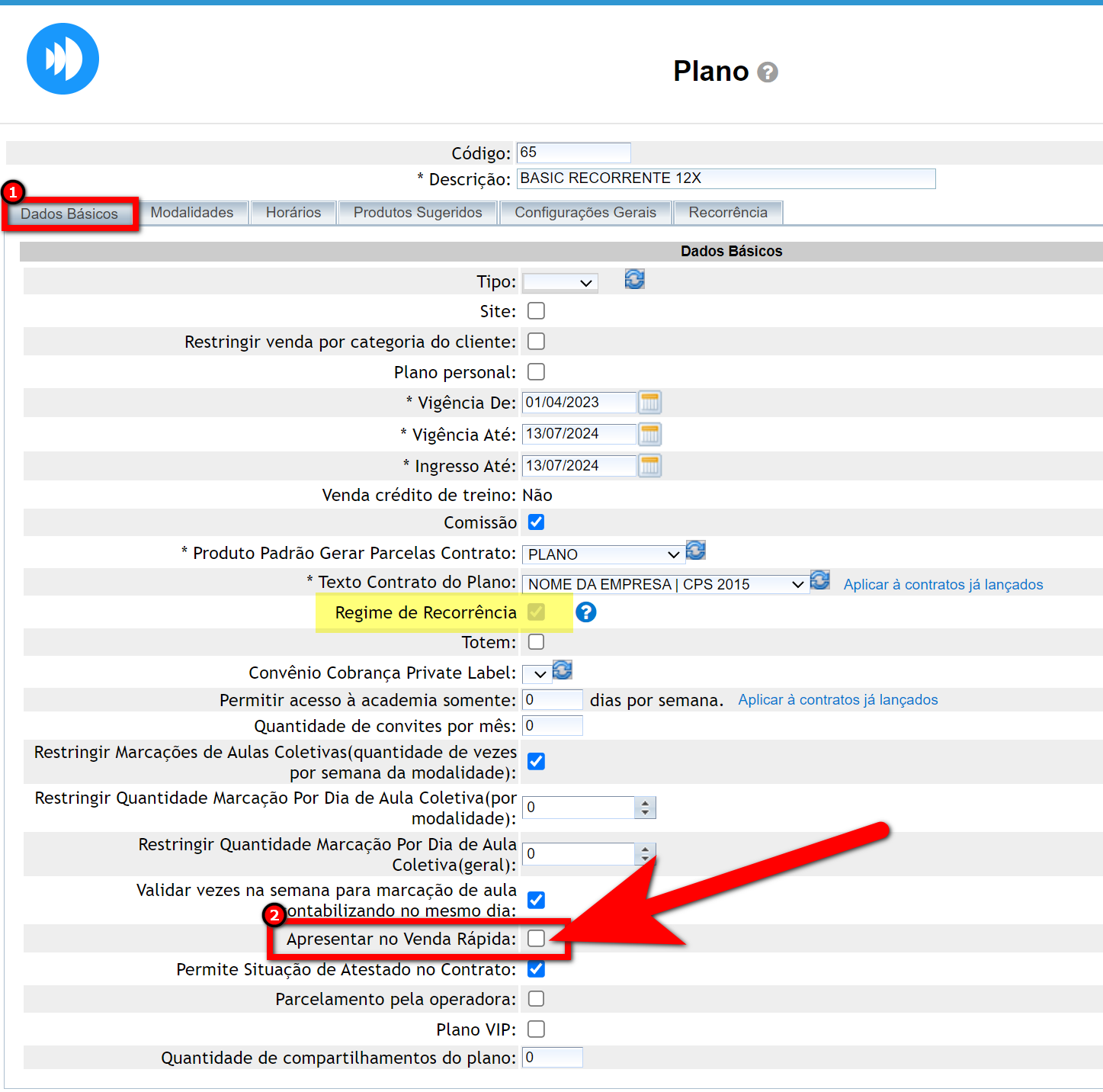Uncheck the Comissão checkbox

[x=537, y=522]
